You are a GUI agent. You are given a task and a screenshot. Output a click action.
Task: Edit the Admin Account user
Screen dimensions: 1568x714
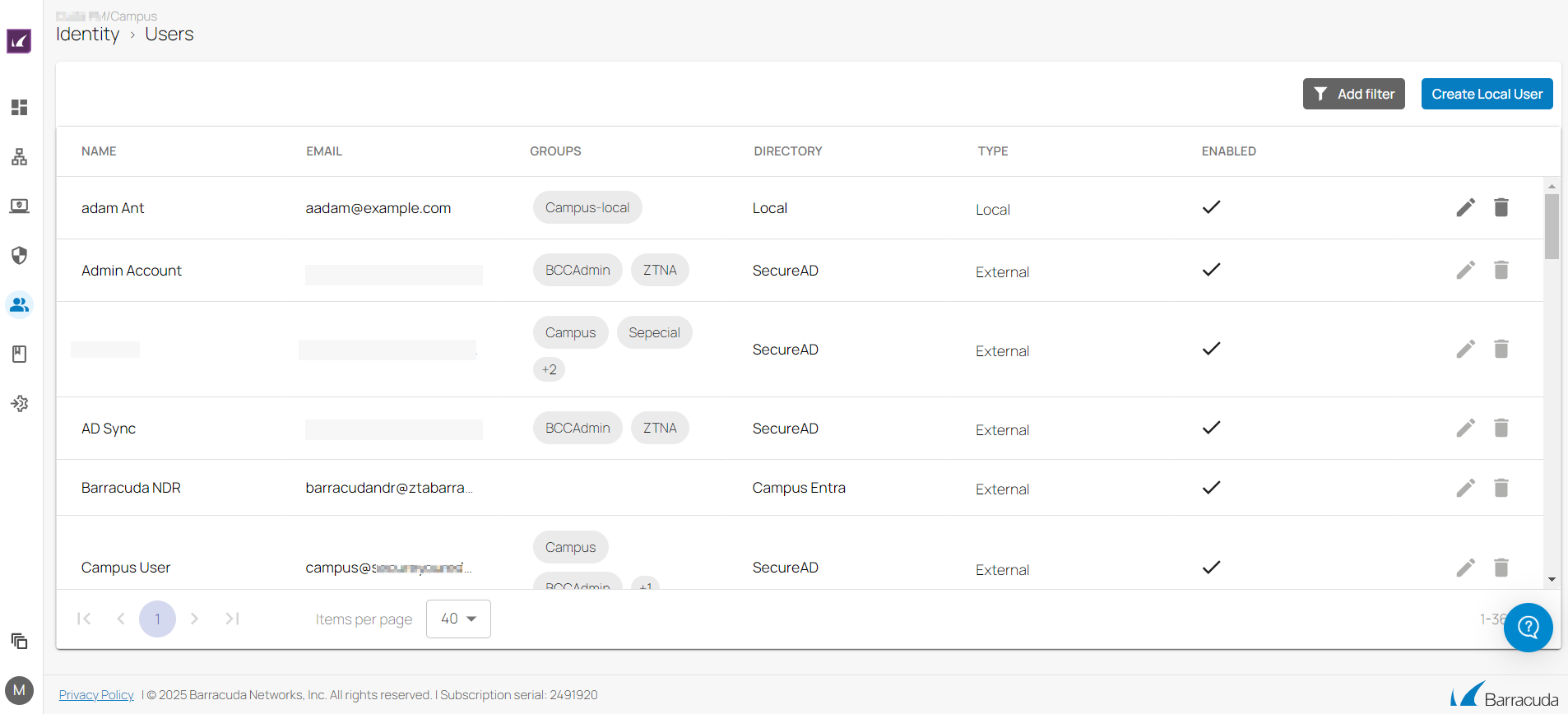1465,270
